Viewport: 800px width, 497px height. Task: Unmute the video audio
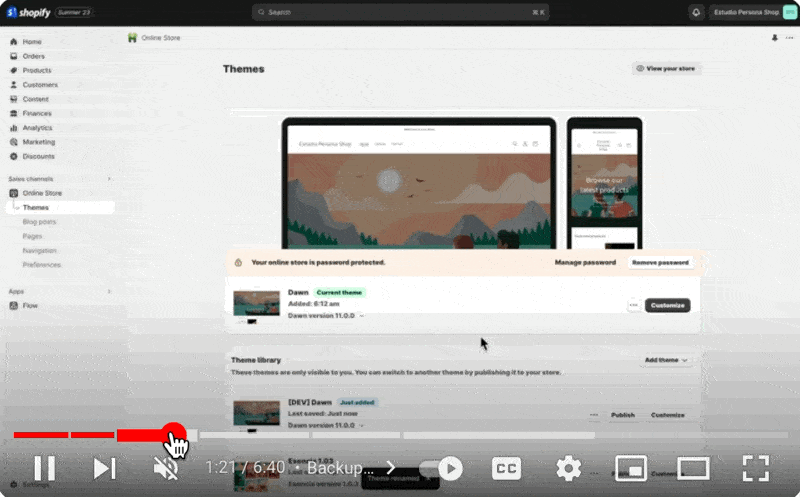coord(166,468)
